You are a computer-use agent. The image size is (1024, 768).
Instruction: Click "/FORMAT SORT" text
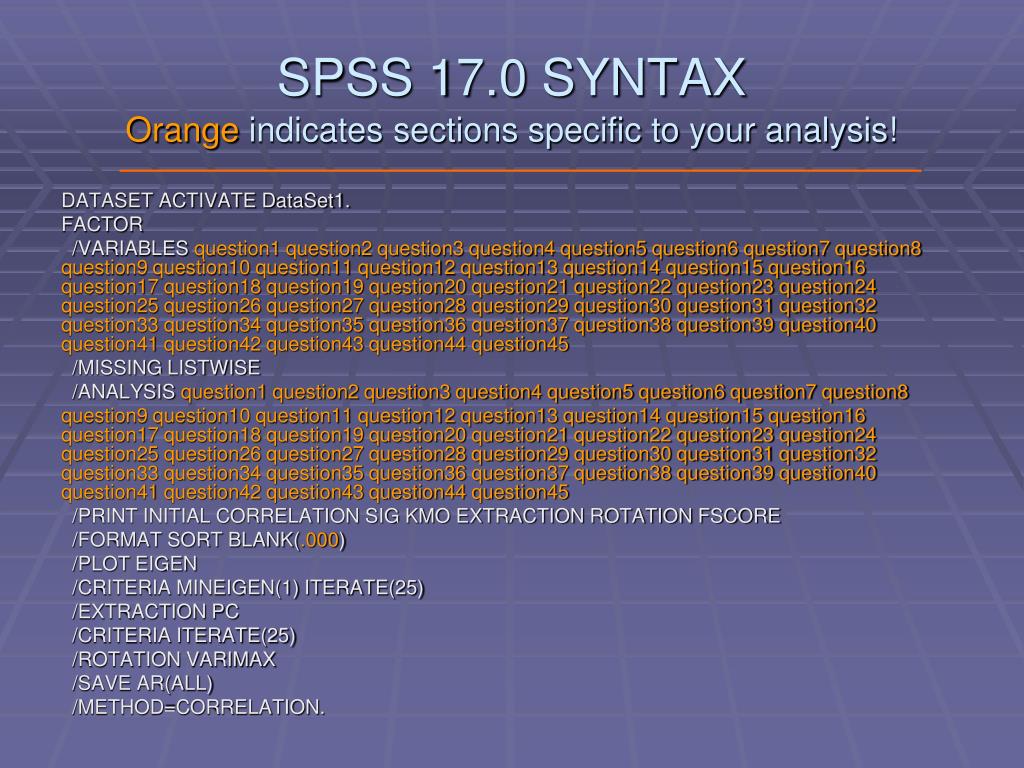click(x=150, y=540)
